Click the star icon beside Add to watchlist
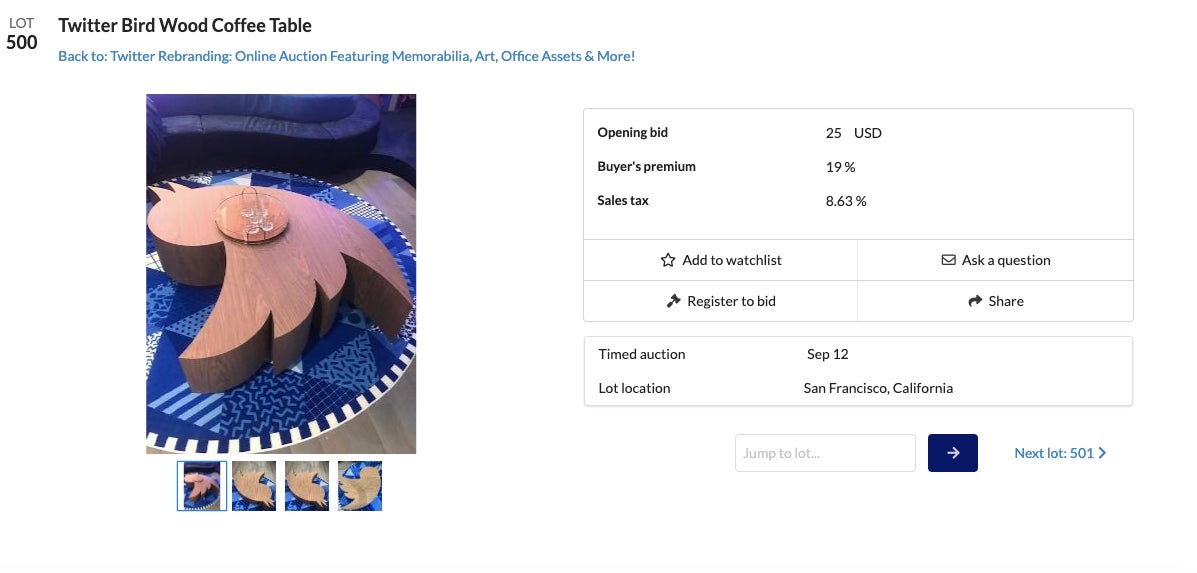 coord(668,260)
